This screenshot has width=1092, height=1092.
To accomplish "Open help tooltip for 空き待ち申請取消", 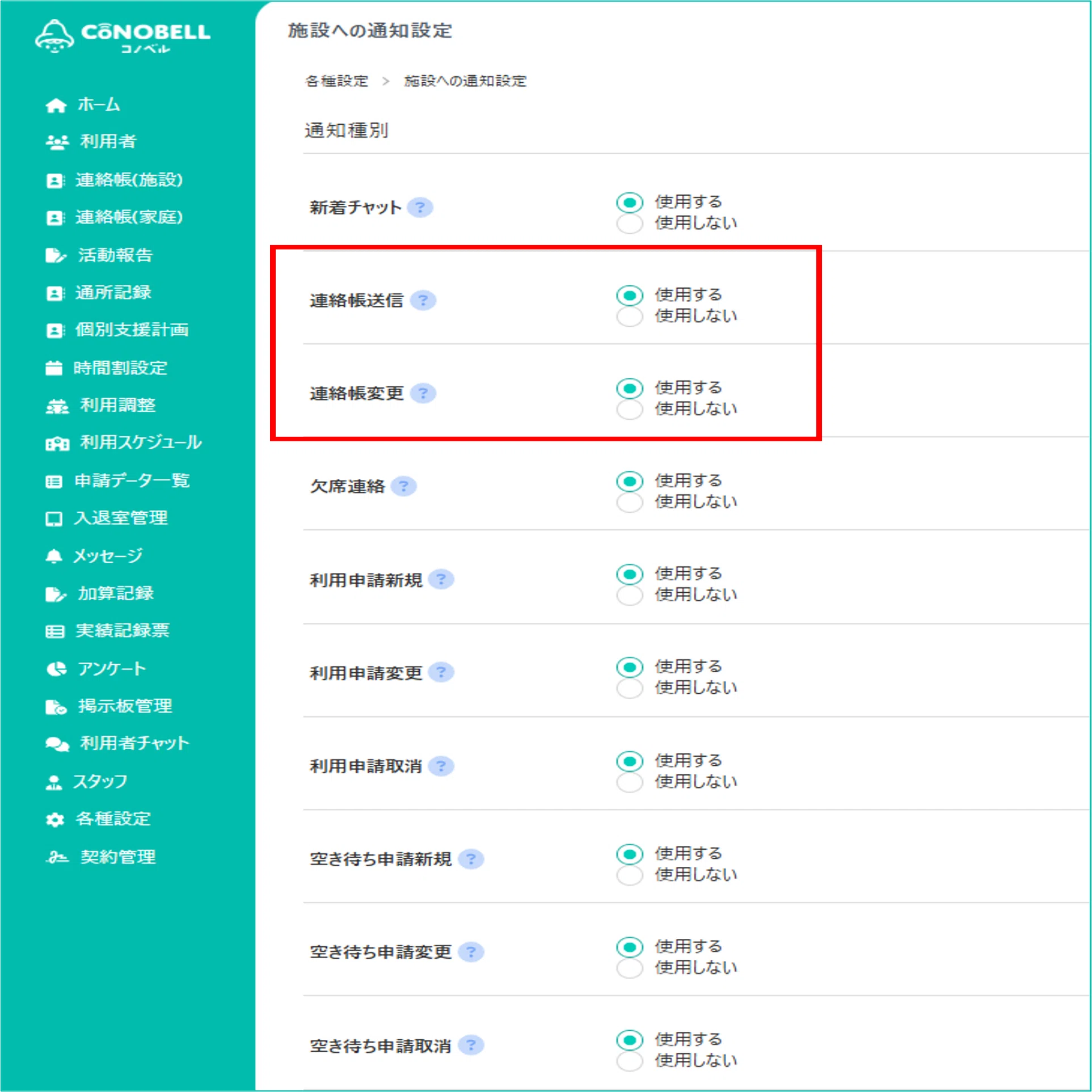I will (471, 1045).
